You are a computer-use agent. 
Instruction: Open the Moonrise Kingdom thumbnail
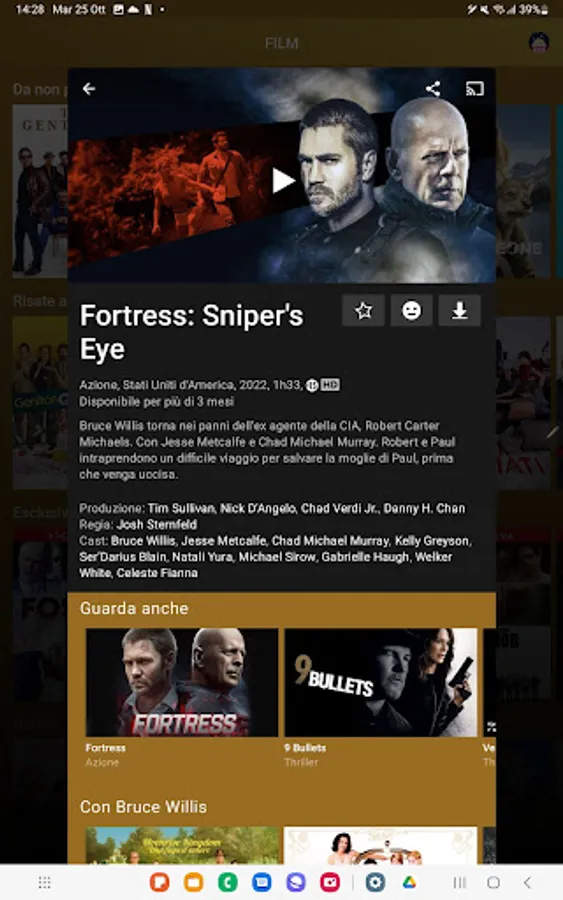(182, 845)
